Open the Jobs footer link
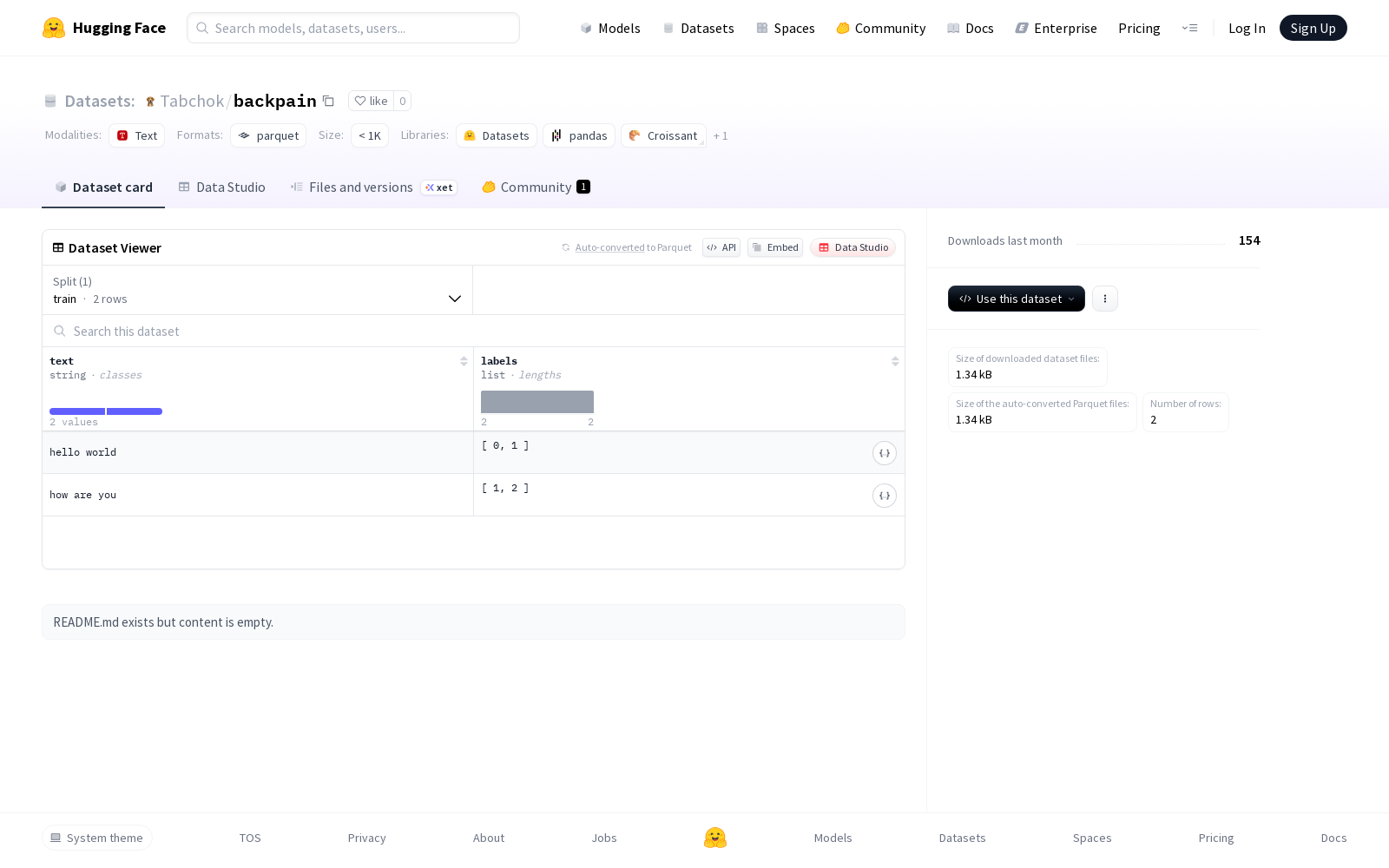 604,838
